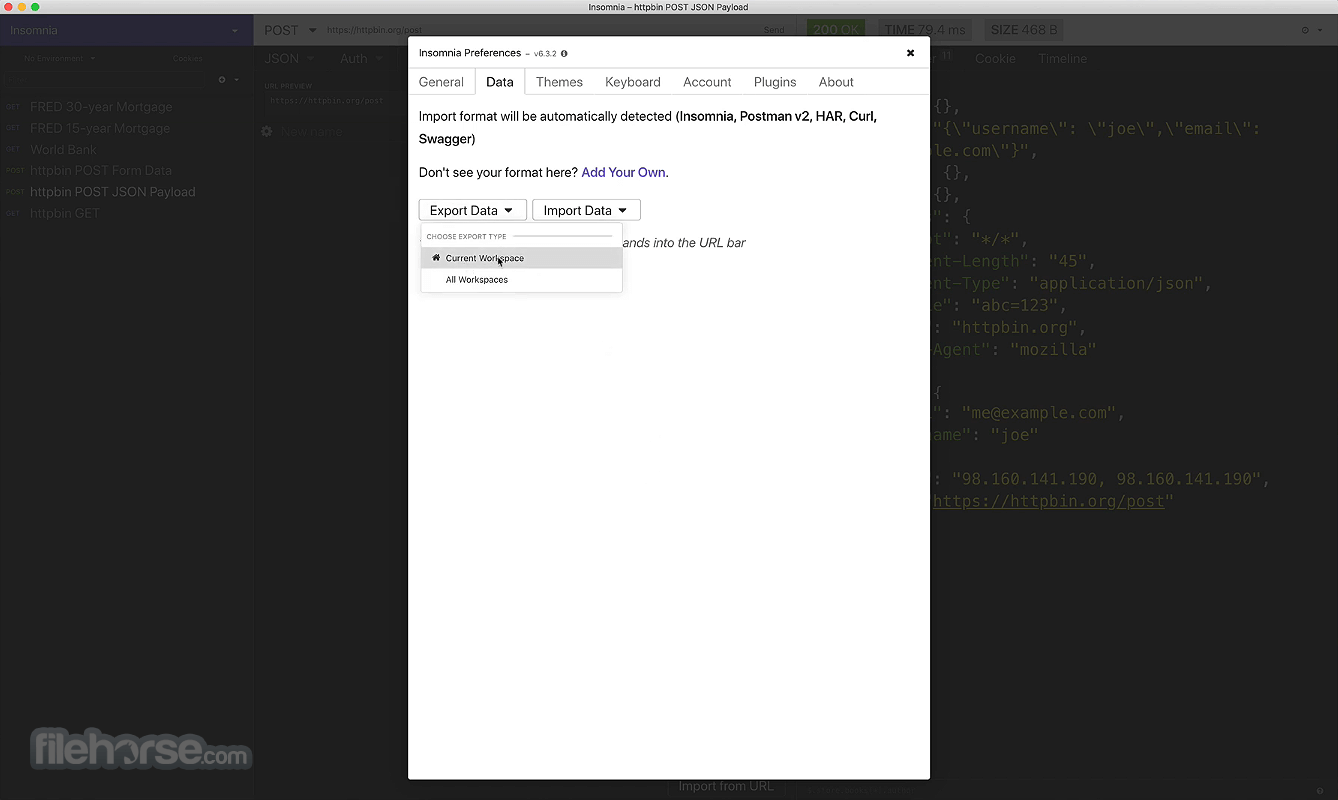Select the FRED 15-year Mortgage request
Screen dimensions: 1338x800
pyautogui.click(x=126, y=128)
